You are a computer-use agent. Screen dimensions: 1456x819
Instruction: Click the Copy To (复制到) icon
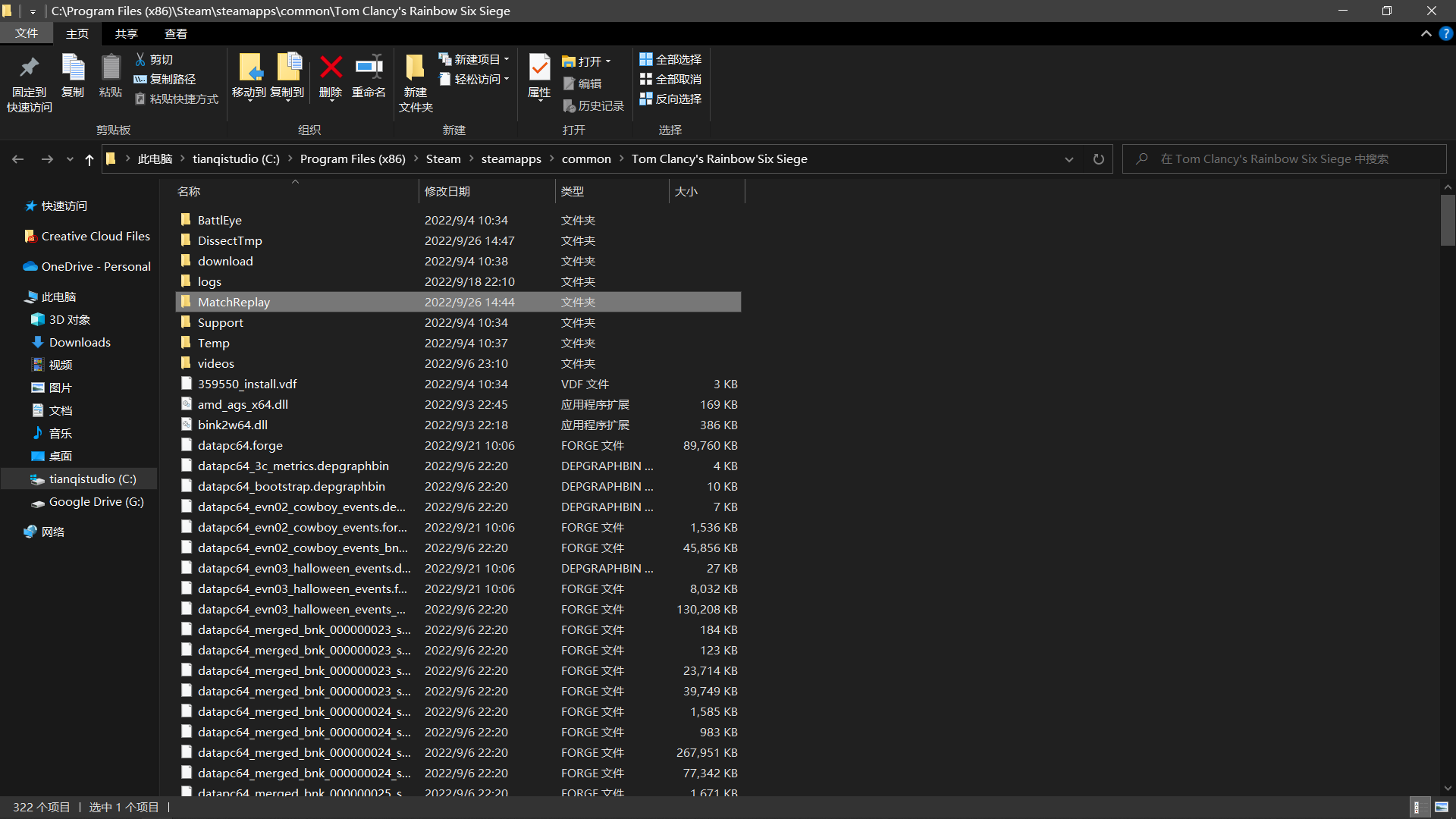288,68
